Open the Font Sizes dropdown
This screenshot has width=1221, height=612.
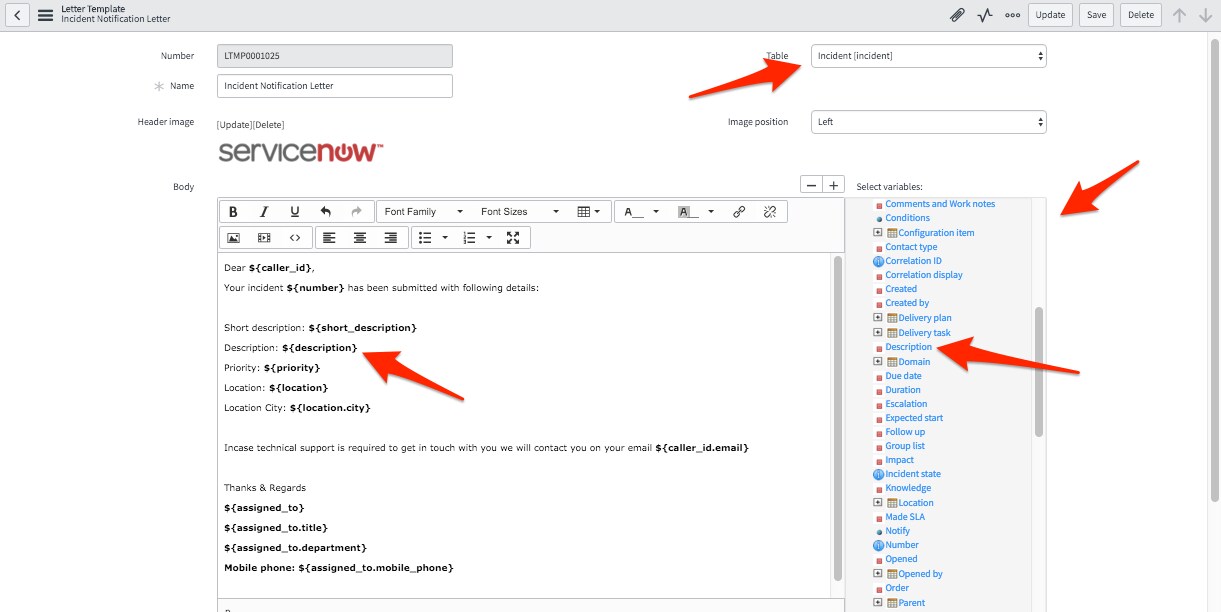tap(519, 212)
